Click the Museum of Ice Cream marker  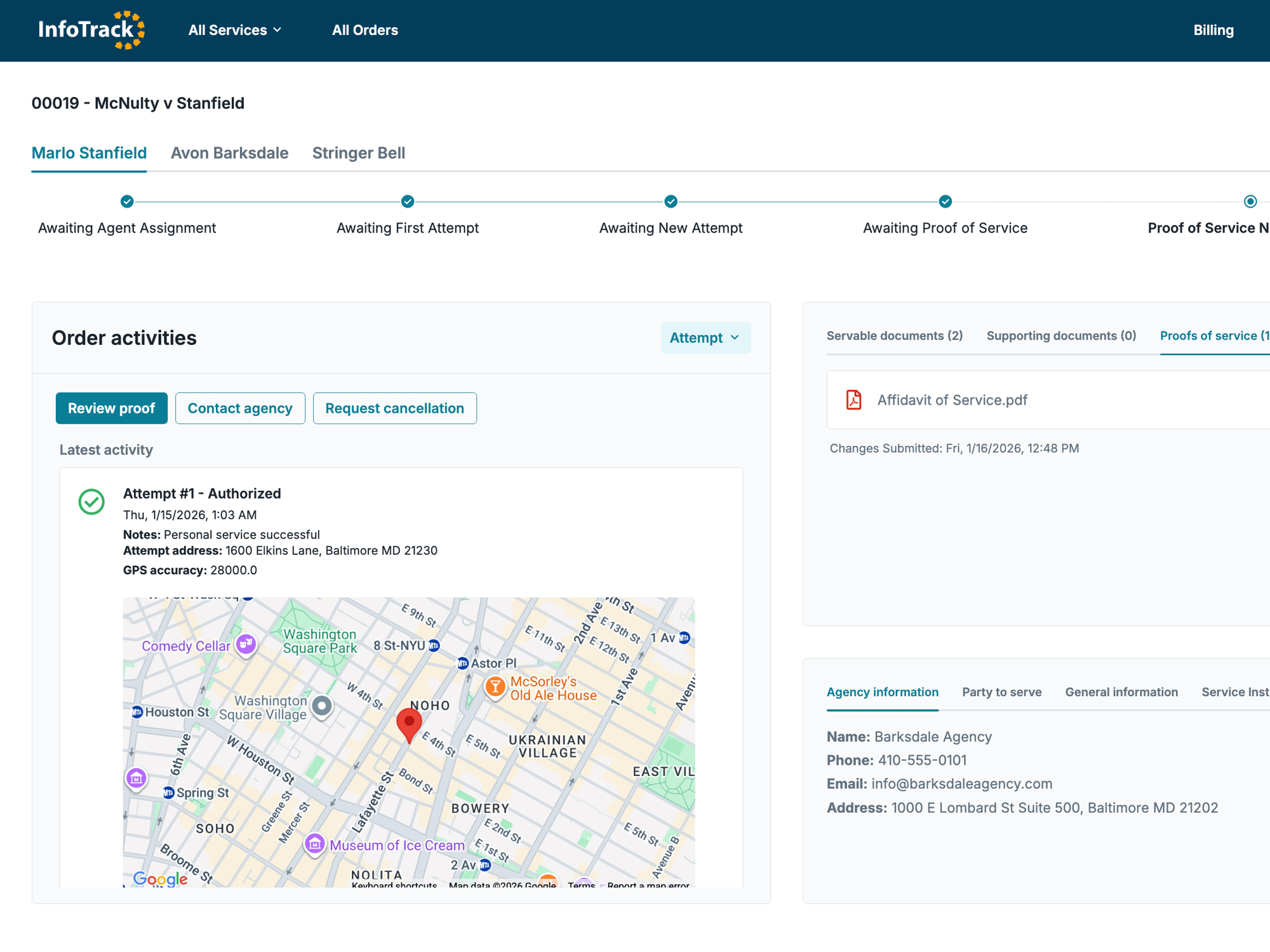coord(314,844)
